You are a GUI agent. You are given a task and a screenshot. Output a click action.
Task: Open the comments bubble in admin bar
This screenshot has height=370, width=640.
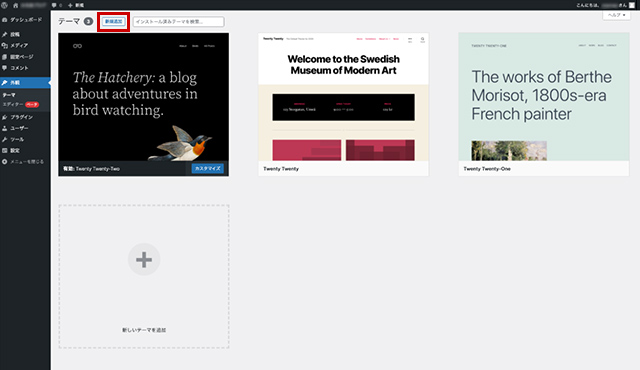coord(54,5)
